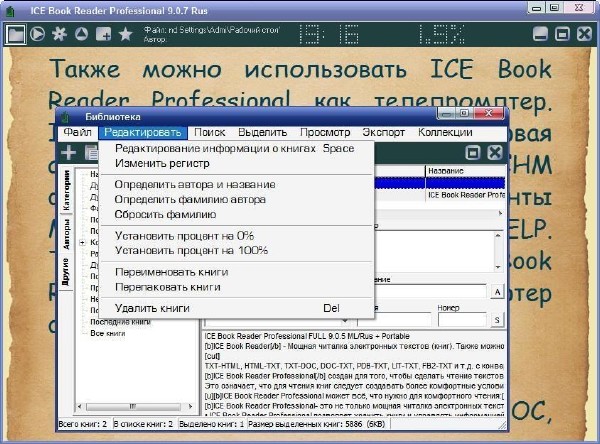Screen dimensions: 600x444
Task: Click the star bookmark icon in toolbar
Action: tap(125, 33)
